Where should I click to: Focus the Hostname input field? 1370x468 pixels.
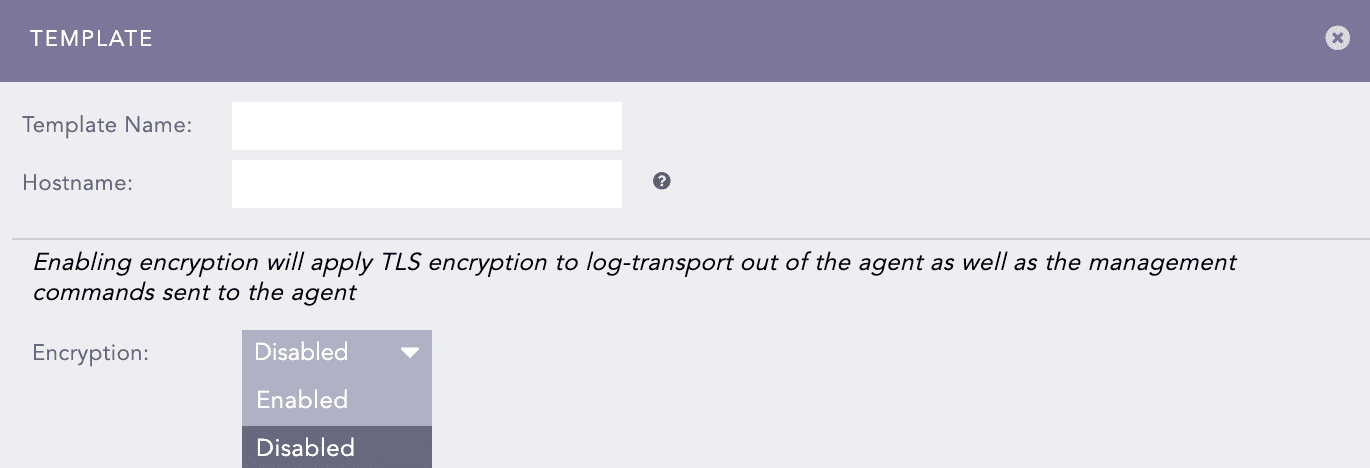click(426, 184)
